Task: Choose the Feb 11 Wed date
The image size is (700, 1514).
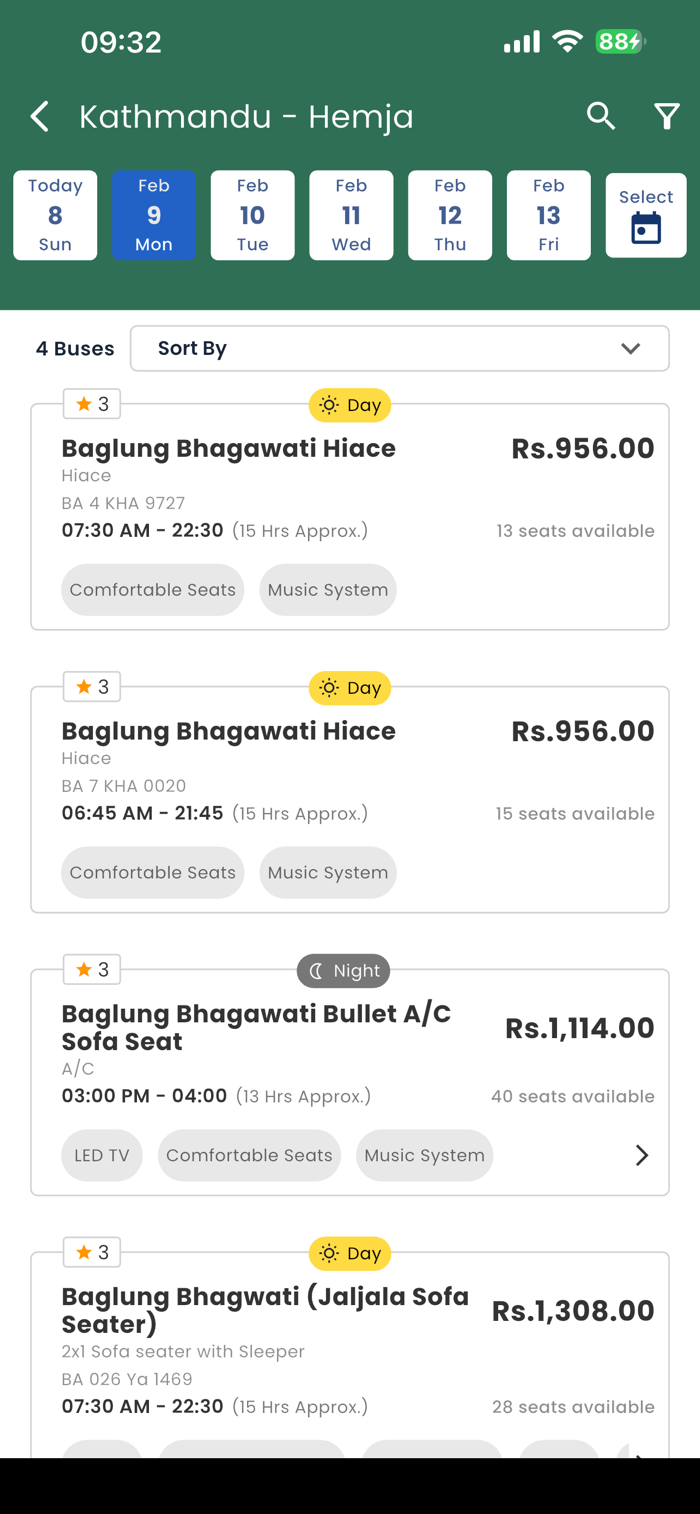Action: click(351, 215)
